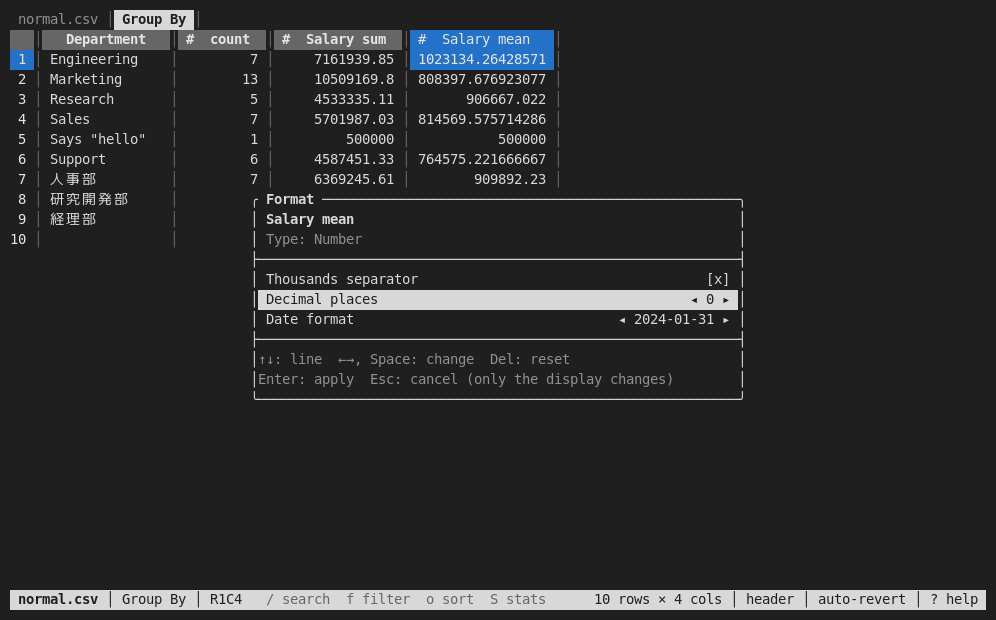Click the Salary sum column header
The width and height of the screenshot is (996, 620).
[338, 39]
